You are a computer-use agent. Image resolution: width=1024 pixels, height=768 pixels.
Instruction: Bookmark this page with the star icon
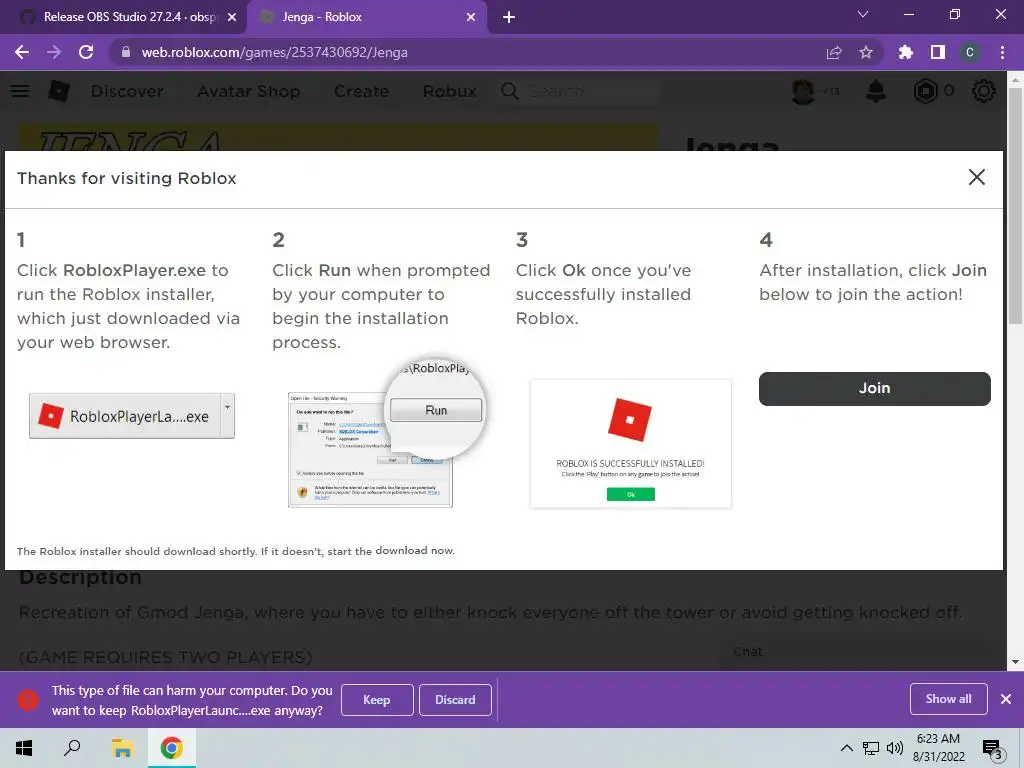point(866,52)
